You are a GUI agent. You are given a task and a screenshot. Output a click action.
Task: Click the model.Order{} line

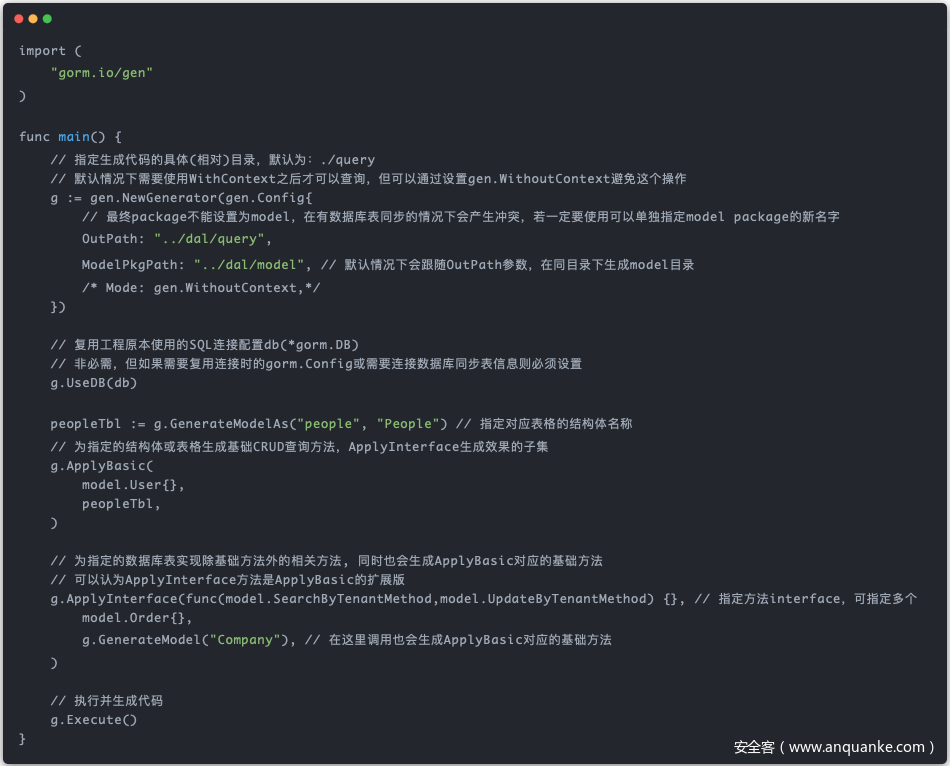[137, 619]
